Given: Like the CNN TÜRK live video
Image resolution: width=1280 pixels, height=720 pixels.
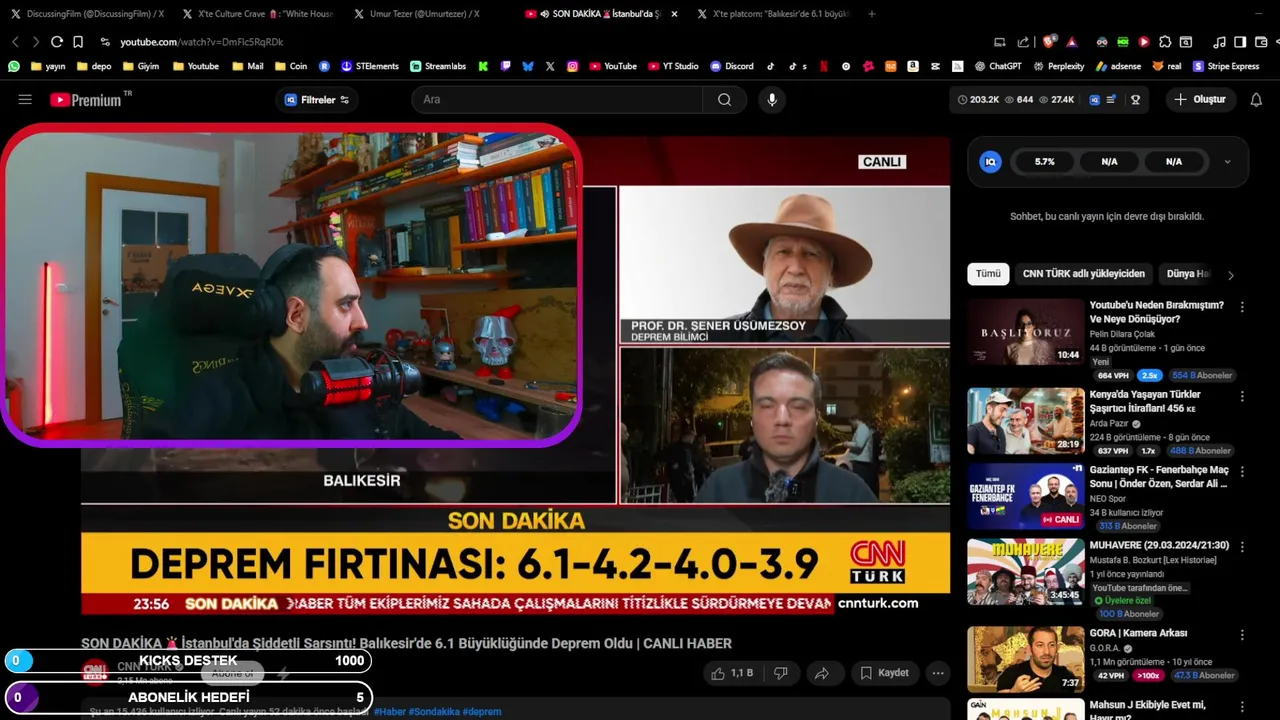Looking at the screenshot, I should (731, 673).
